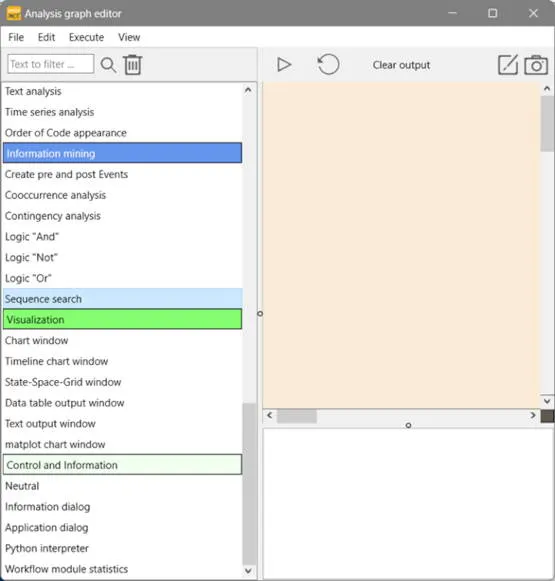This screenshot has height=581, width=555.
Task: Click the app icon in title bar
Action: (x=14, y=14)
